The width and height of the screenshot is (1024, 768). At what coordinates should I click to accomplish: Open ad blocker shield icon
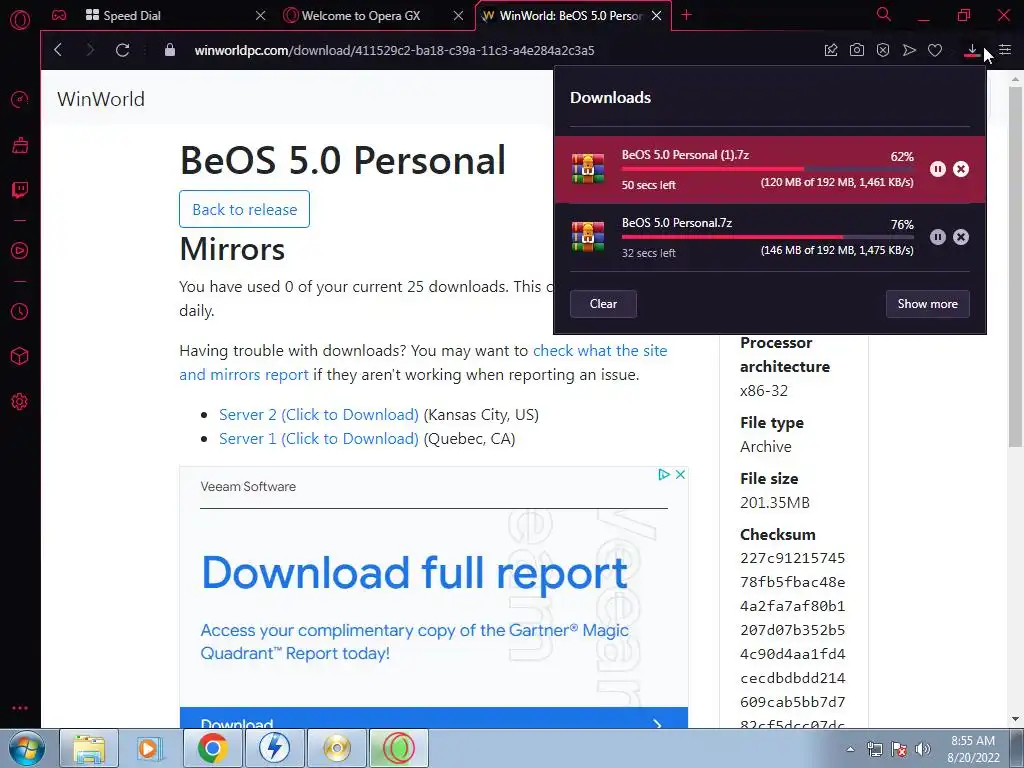tap(883, 50)
